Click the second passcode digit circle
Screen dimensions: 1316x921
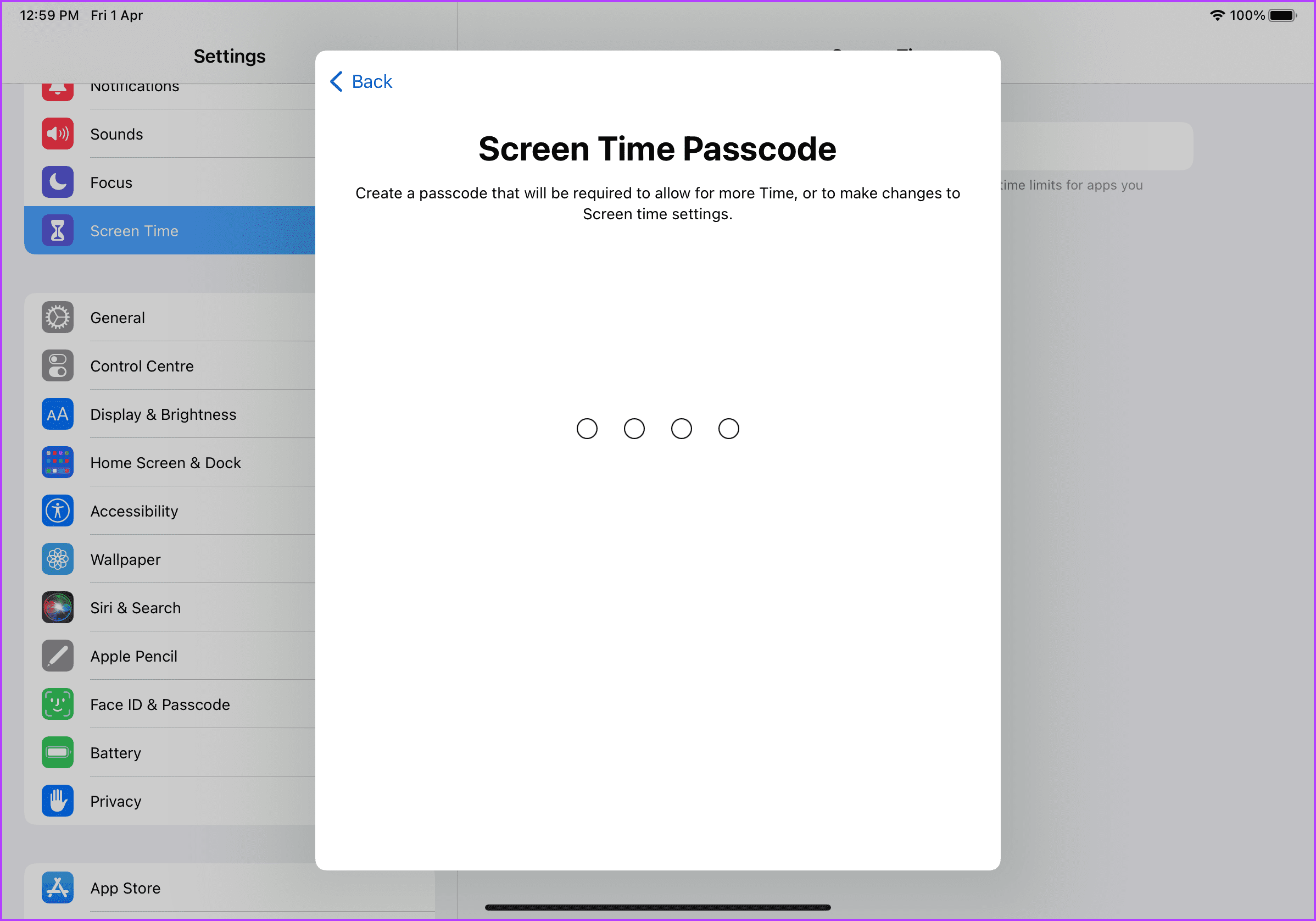634,429
